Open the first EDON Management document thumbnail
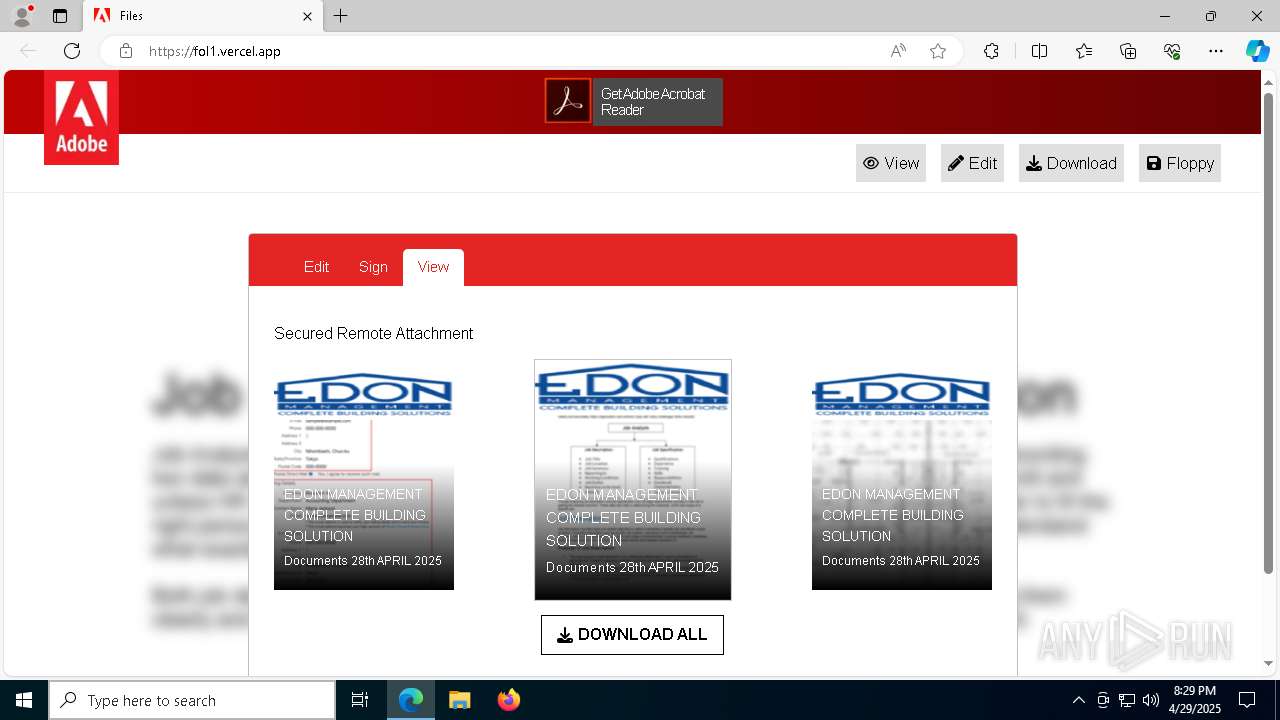This screenshot has width=1280, height=720. pos(364,482)
